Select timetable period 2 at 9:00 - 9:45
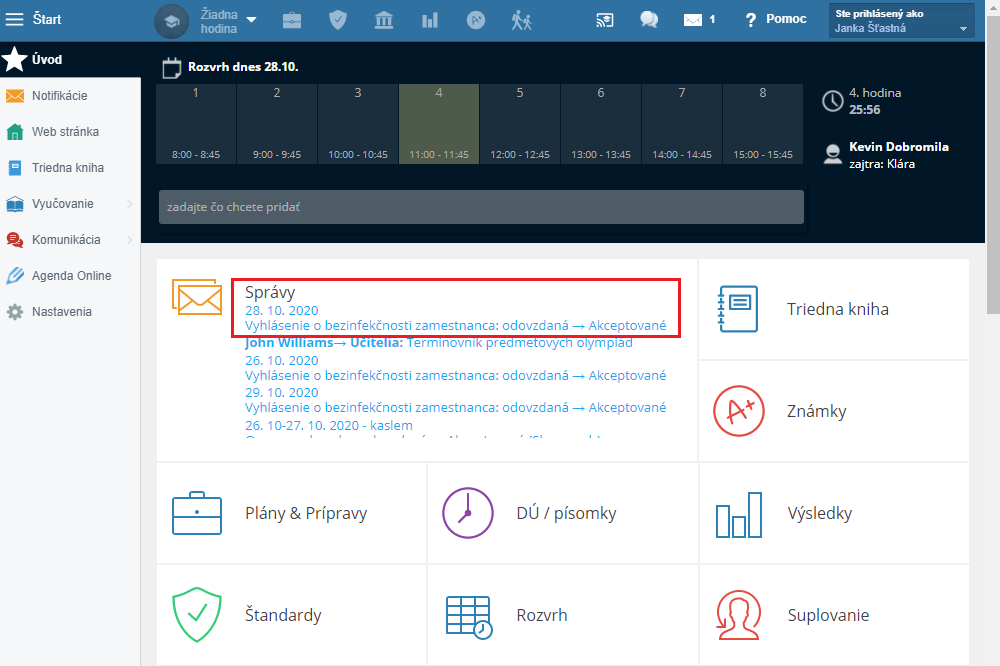This screenshot has height=666, width=1000. pos(277,124)
